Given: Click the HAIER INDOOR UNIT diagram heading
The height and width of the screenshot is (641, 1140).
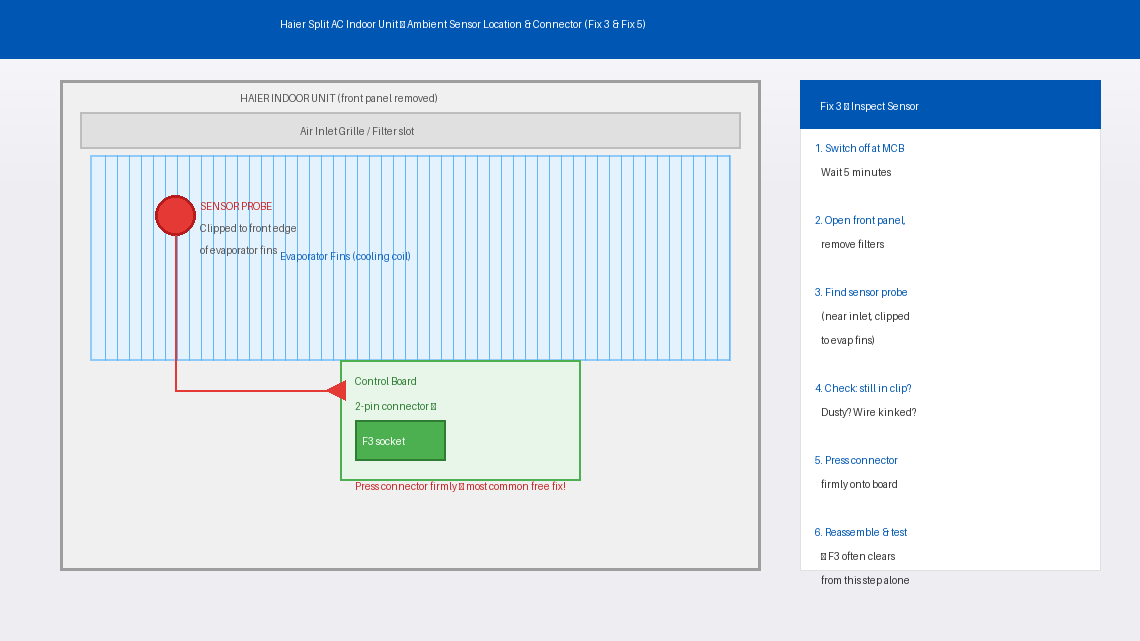Looking at the screenshot, I should tap(338, 98).
